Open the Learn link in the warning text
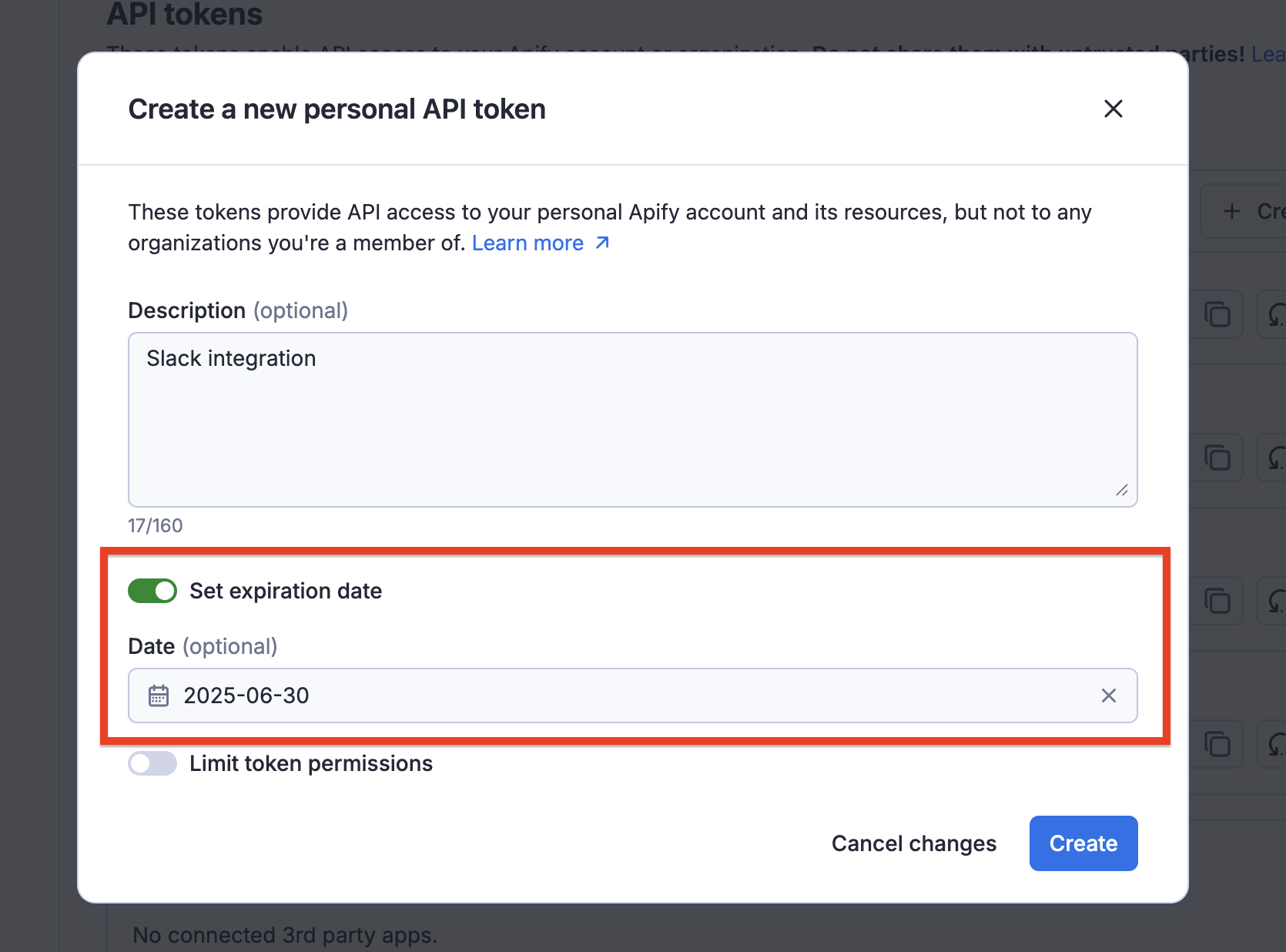 tap(1271, 54)
